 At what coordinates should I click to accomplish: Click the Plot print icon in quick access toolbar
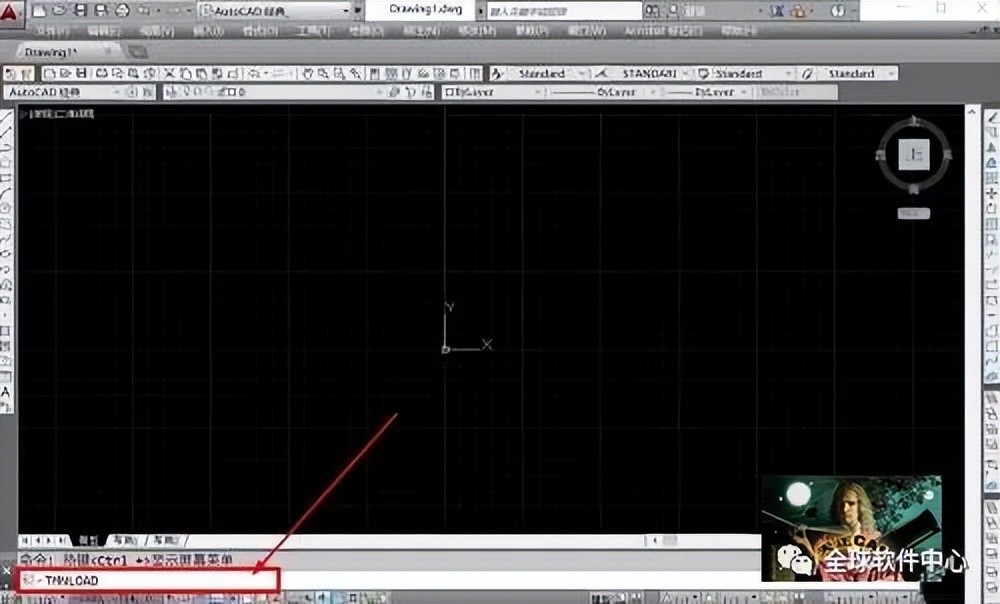pyautogui.click(x=121, y=10)
